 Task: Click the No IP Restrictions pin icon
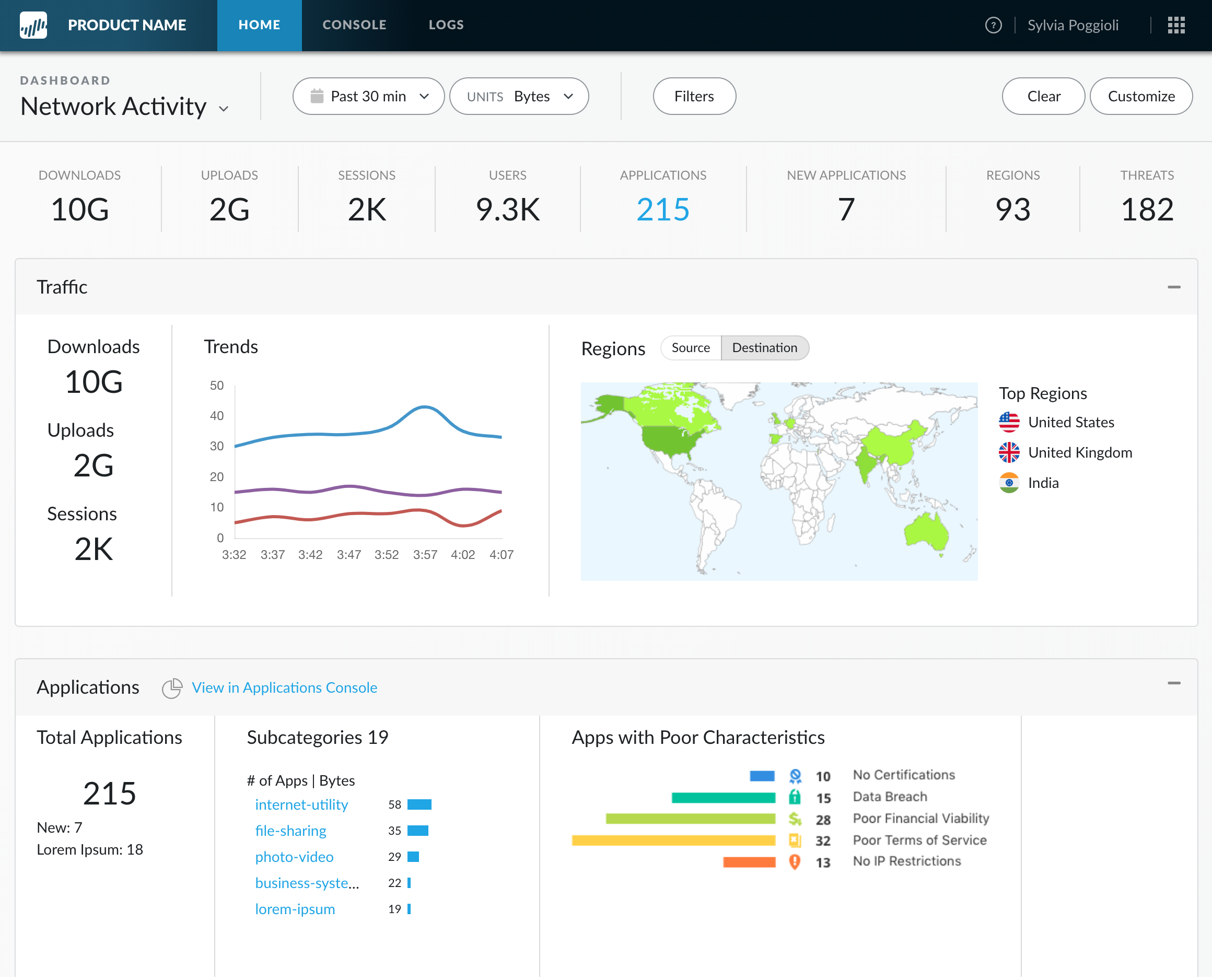point(795,862)
